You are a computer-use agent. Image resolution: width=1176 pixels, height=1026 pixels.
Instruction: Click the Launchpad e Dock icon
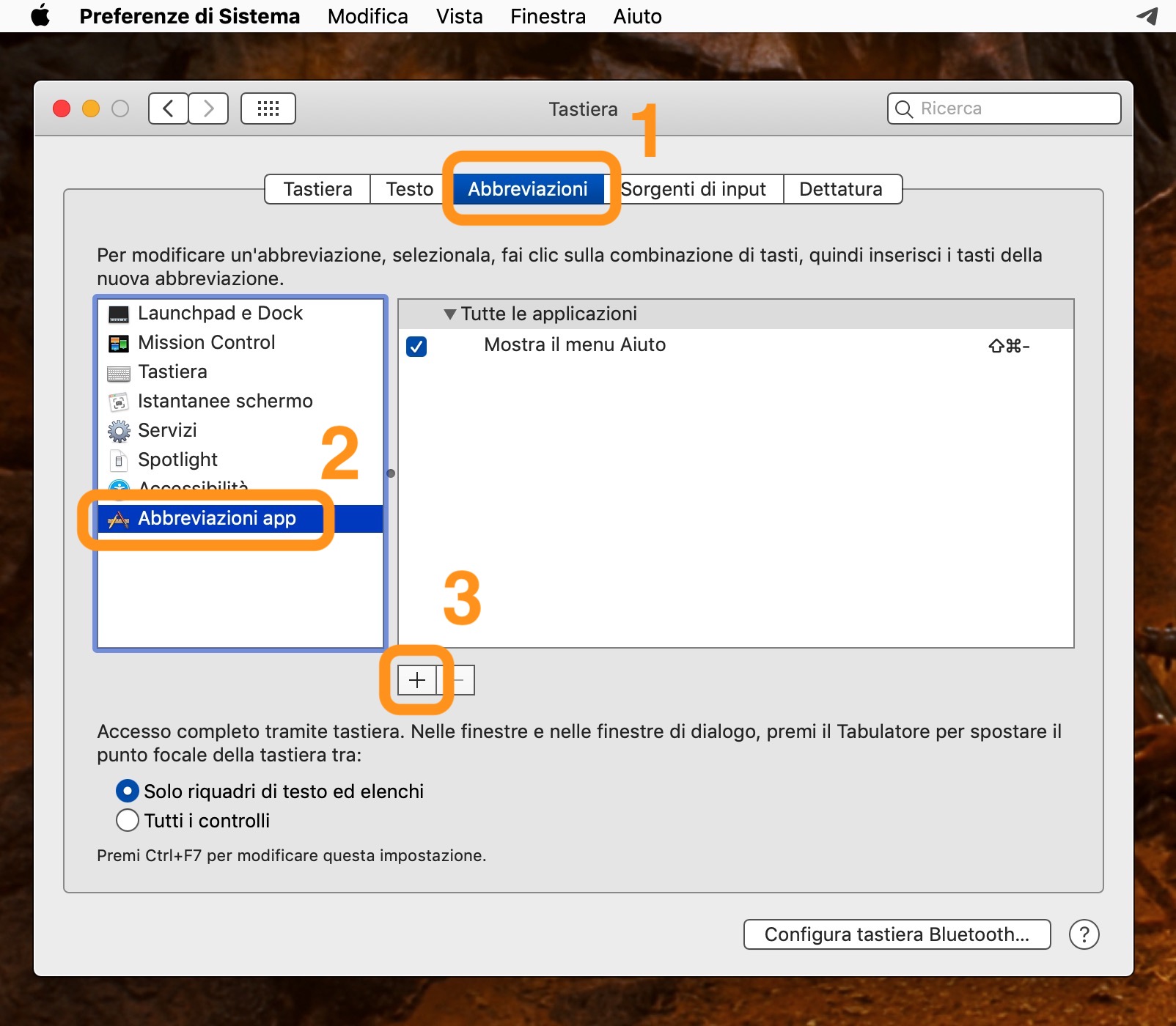point(119,314)
